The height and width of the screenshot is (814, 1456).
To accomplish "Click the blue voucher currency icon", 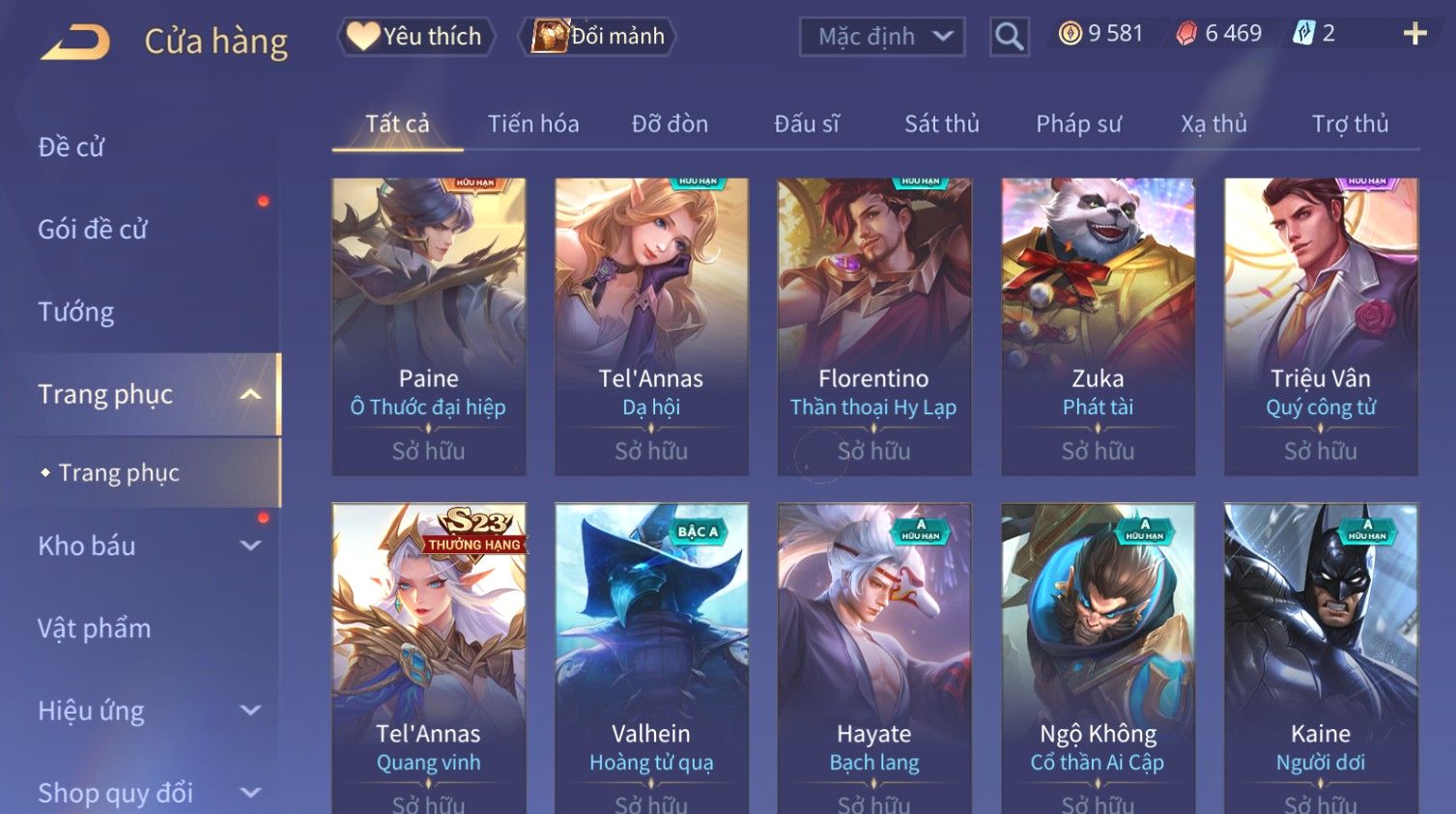I will [x=1303, y=34].
